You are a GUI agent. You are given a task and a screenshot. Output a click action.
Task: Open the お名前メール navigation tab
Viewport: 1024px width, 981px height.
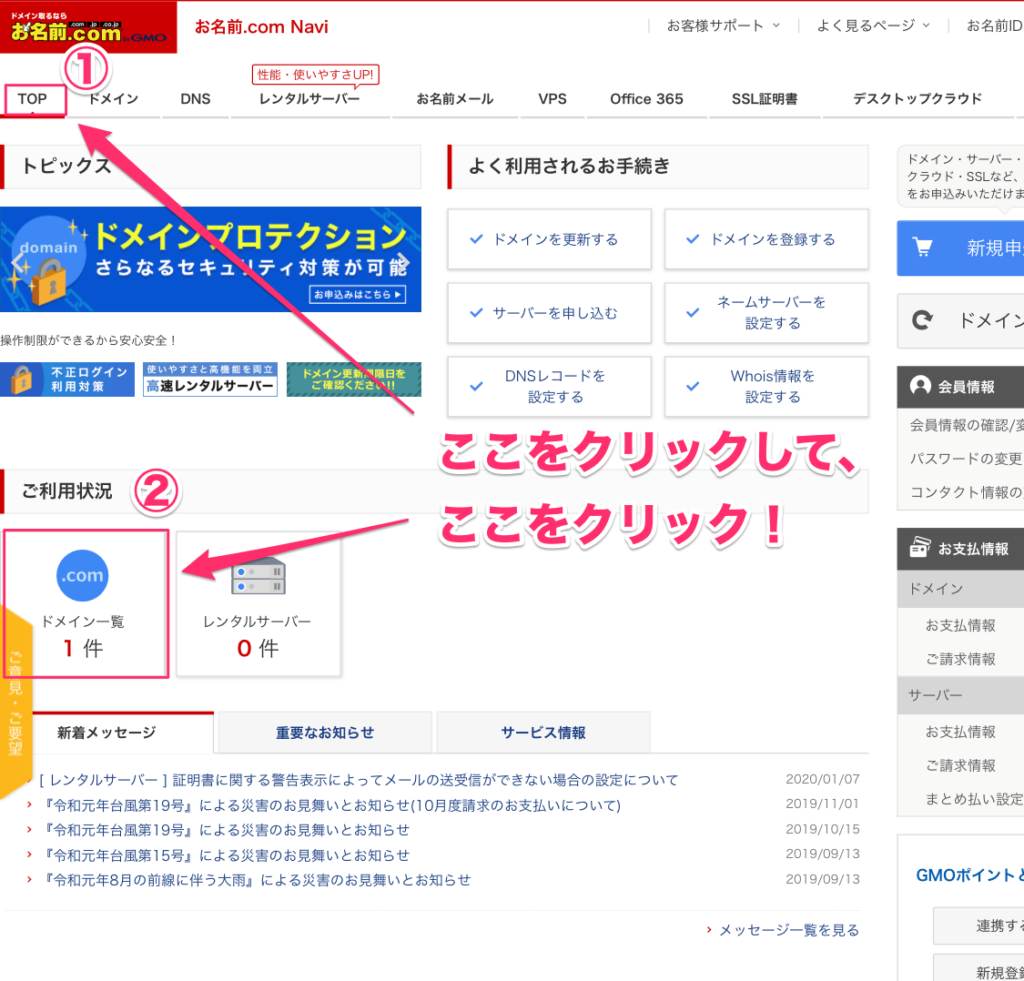pos(455,99)
